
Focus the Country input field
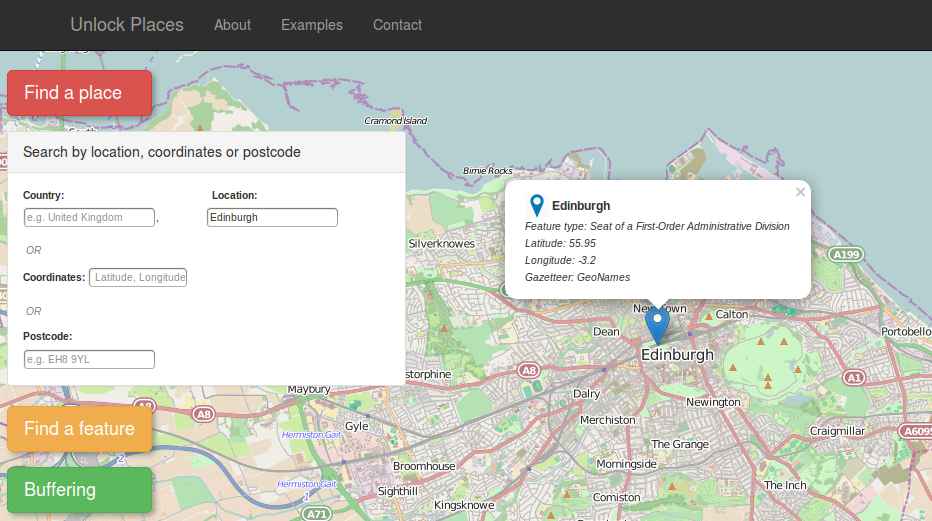tap(89, 217)
